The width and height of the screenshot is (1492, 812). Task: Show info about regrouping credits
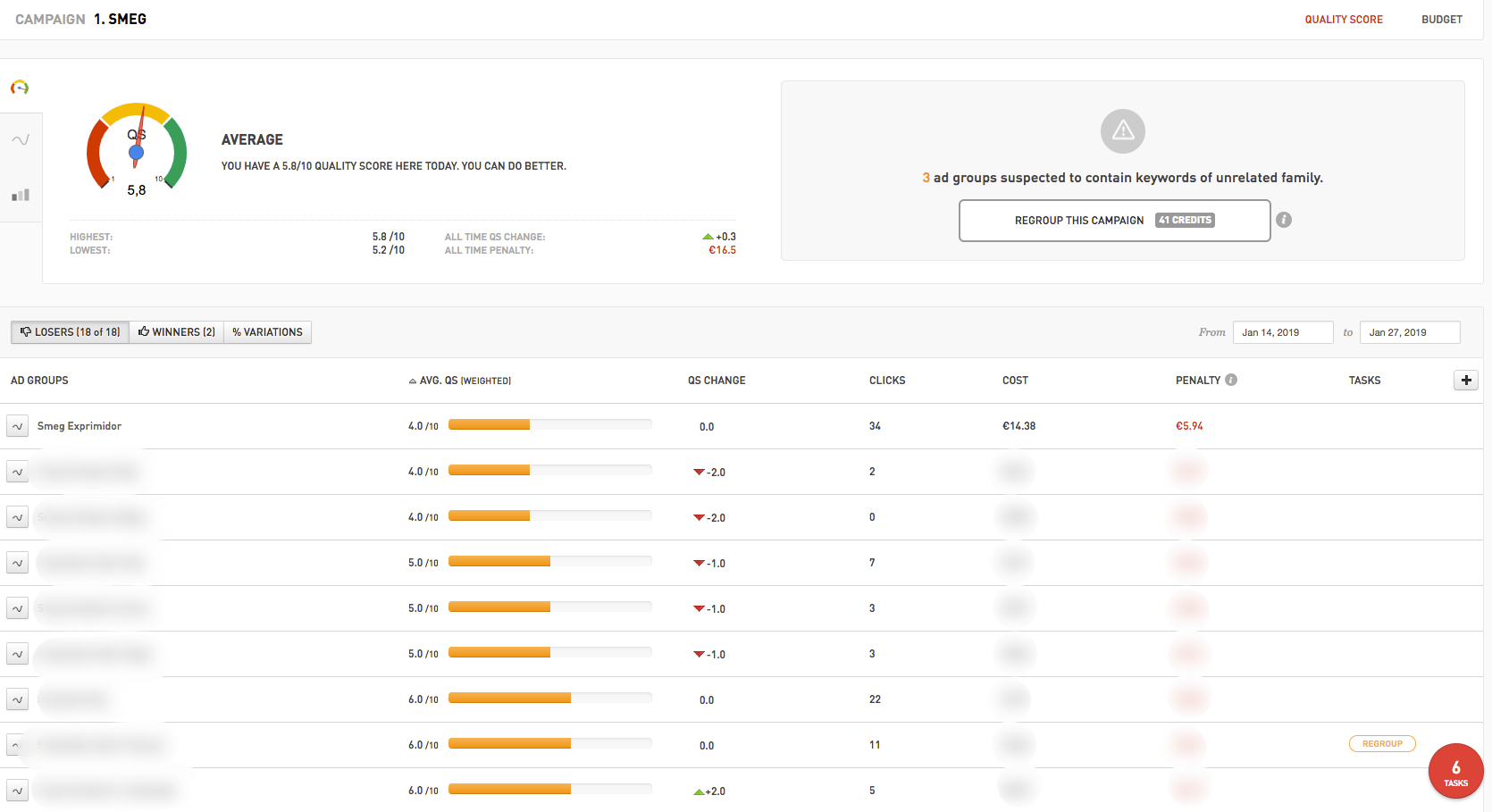point(1284,220)
